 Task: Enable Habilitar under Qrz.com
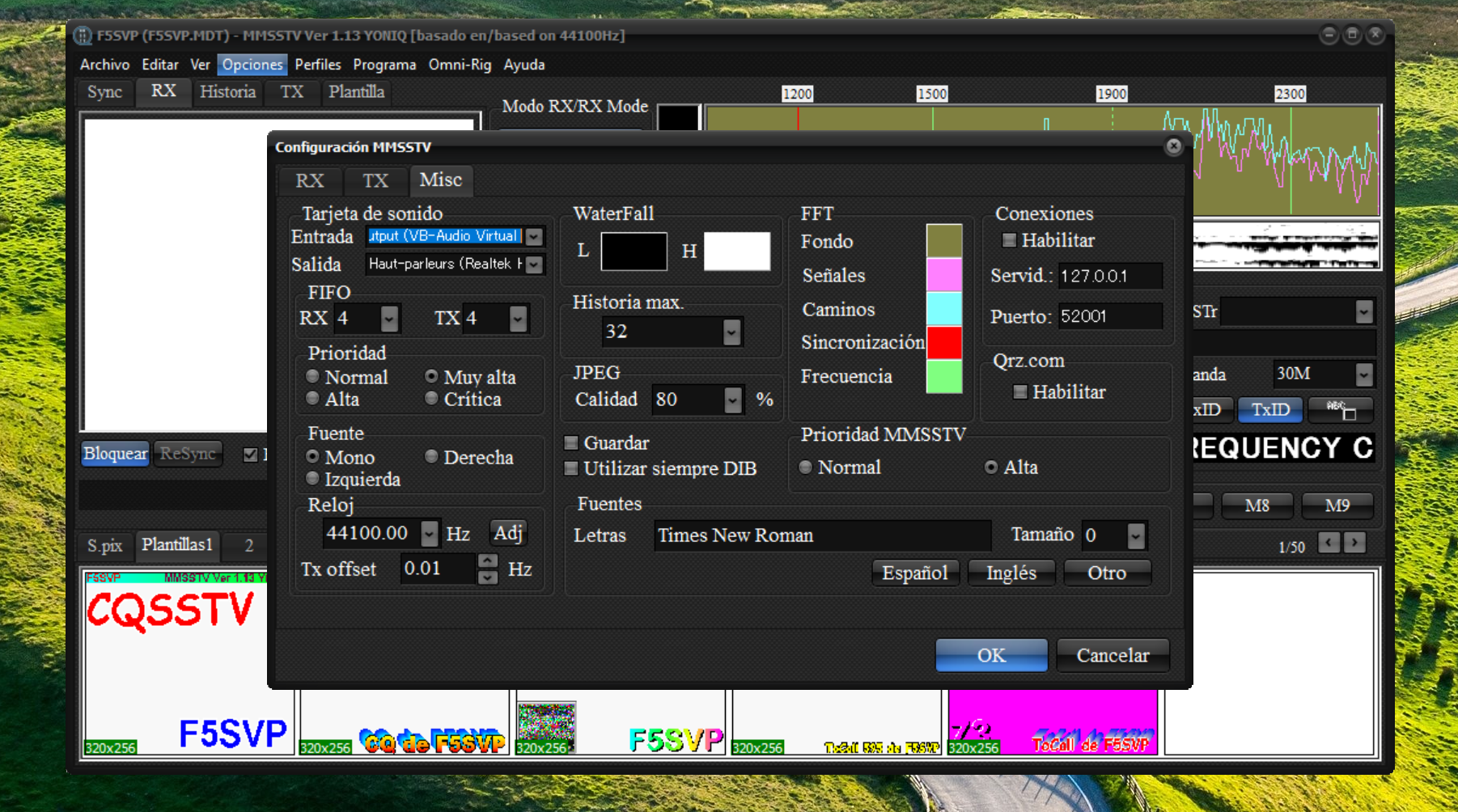(1019, 392)
